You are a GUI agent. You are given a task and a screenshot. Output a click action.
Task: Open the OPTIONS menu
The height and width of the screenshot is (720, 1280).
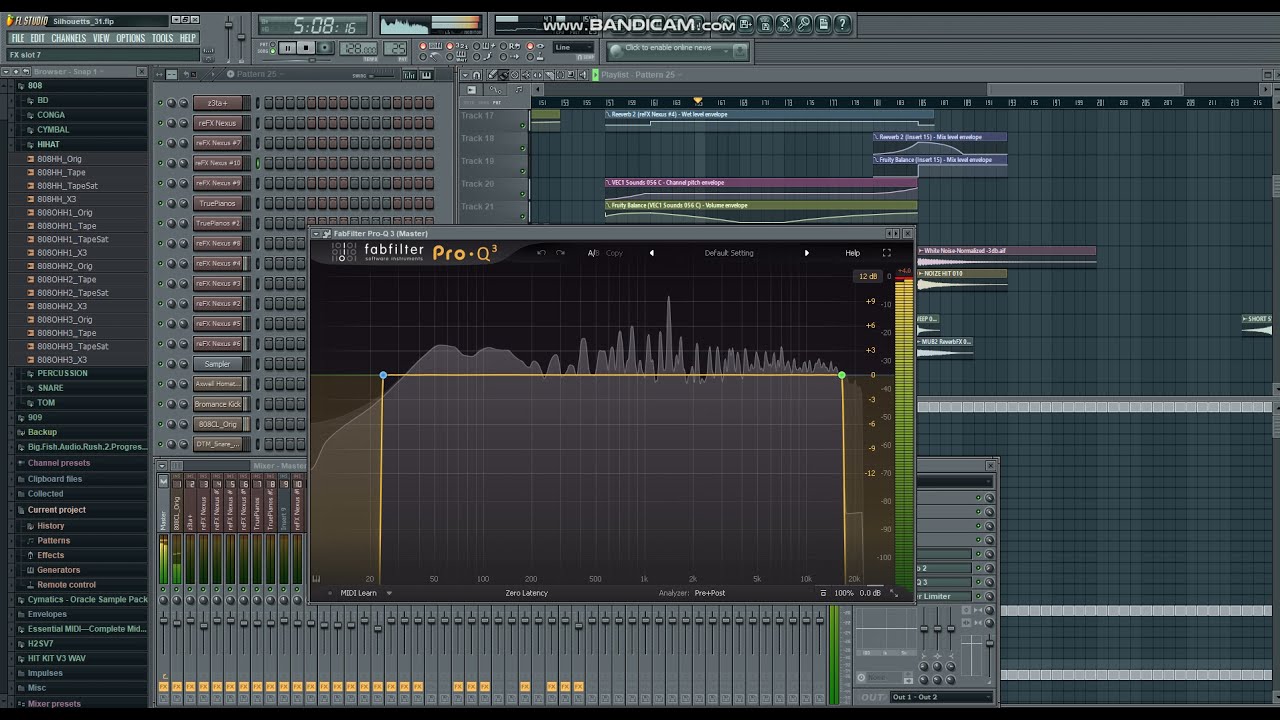tap(131, 38)
